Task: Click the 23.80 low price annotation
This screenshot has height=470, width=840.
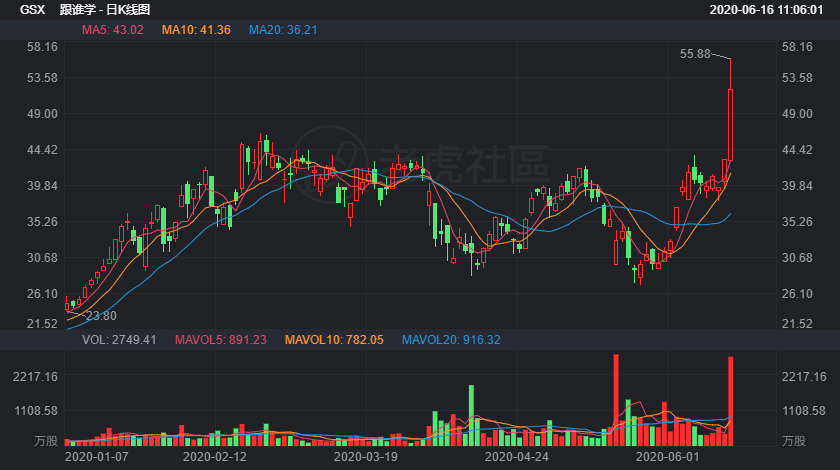Action: [101, 316]
